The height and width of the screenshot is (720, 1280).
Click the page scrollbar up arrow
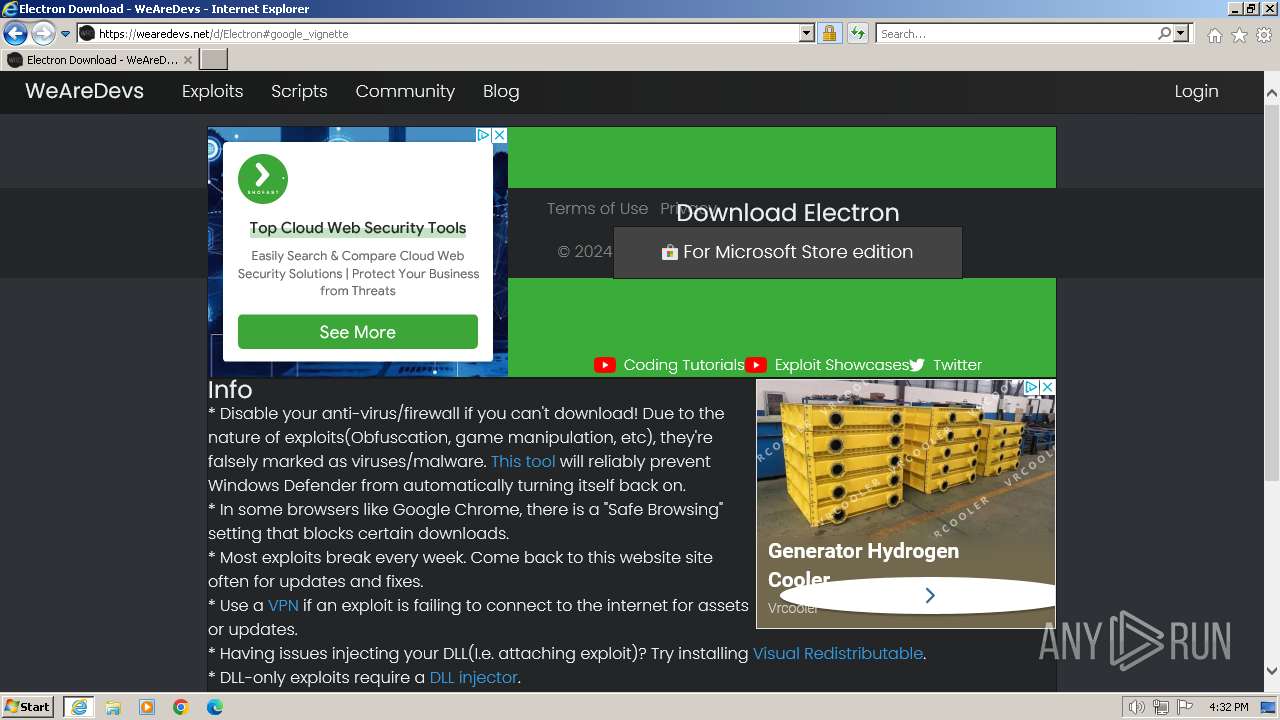[1272, 94]
